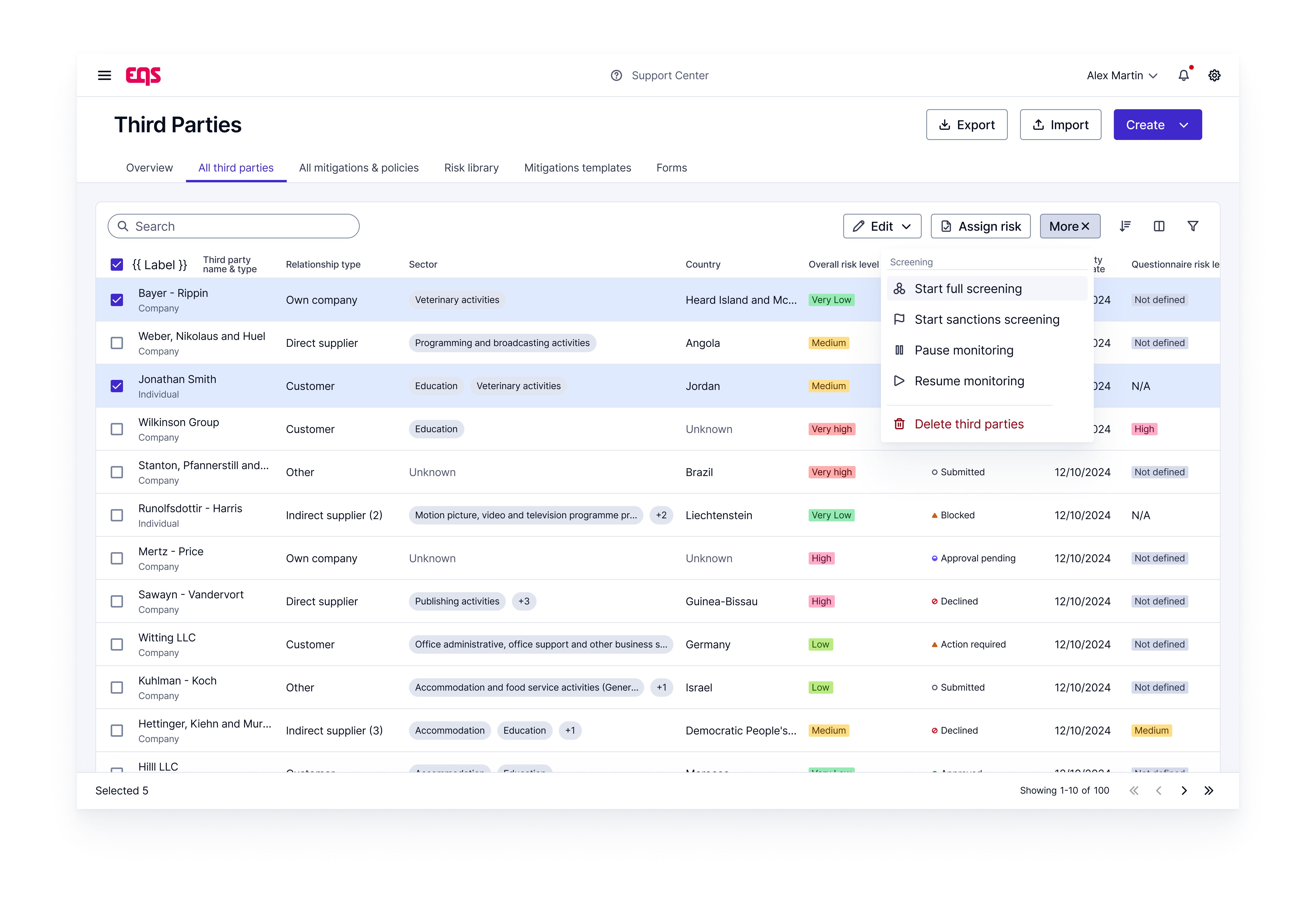Click the Veterinary activities tag for Bayer - Rippin

click(x=457, y=300)
